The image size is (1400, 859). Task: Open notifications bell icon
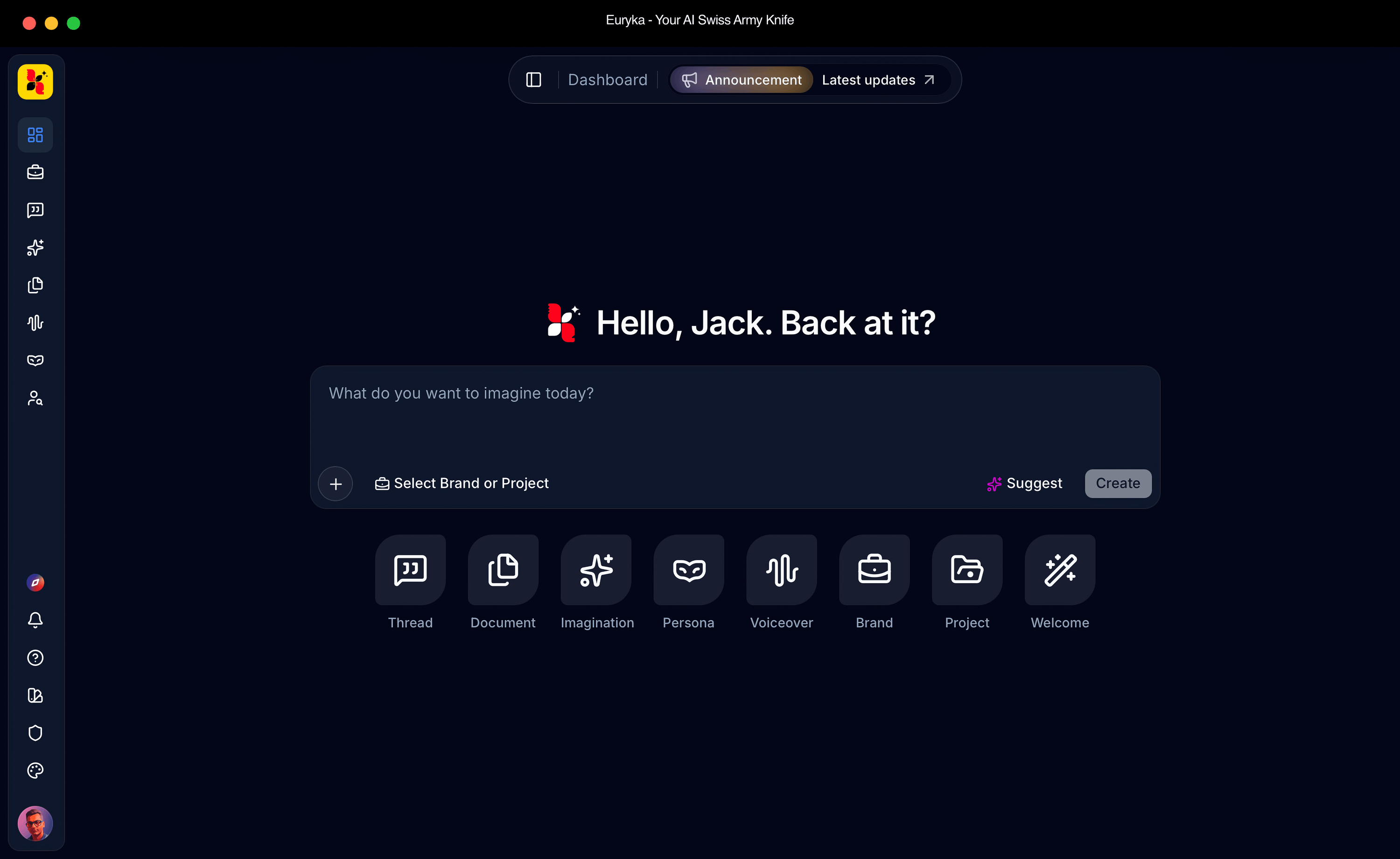(x=35, y=620)
